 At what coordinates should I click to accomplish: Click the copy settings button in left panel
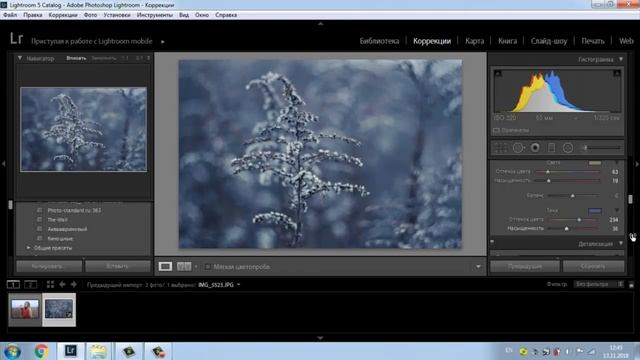[49, 266]
